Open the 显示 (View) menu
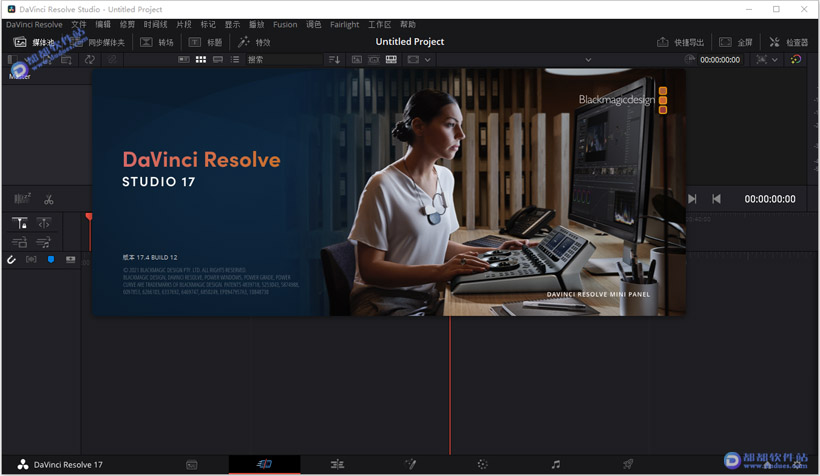 click(232, 25)
